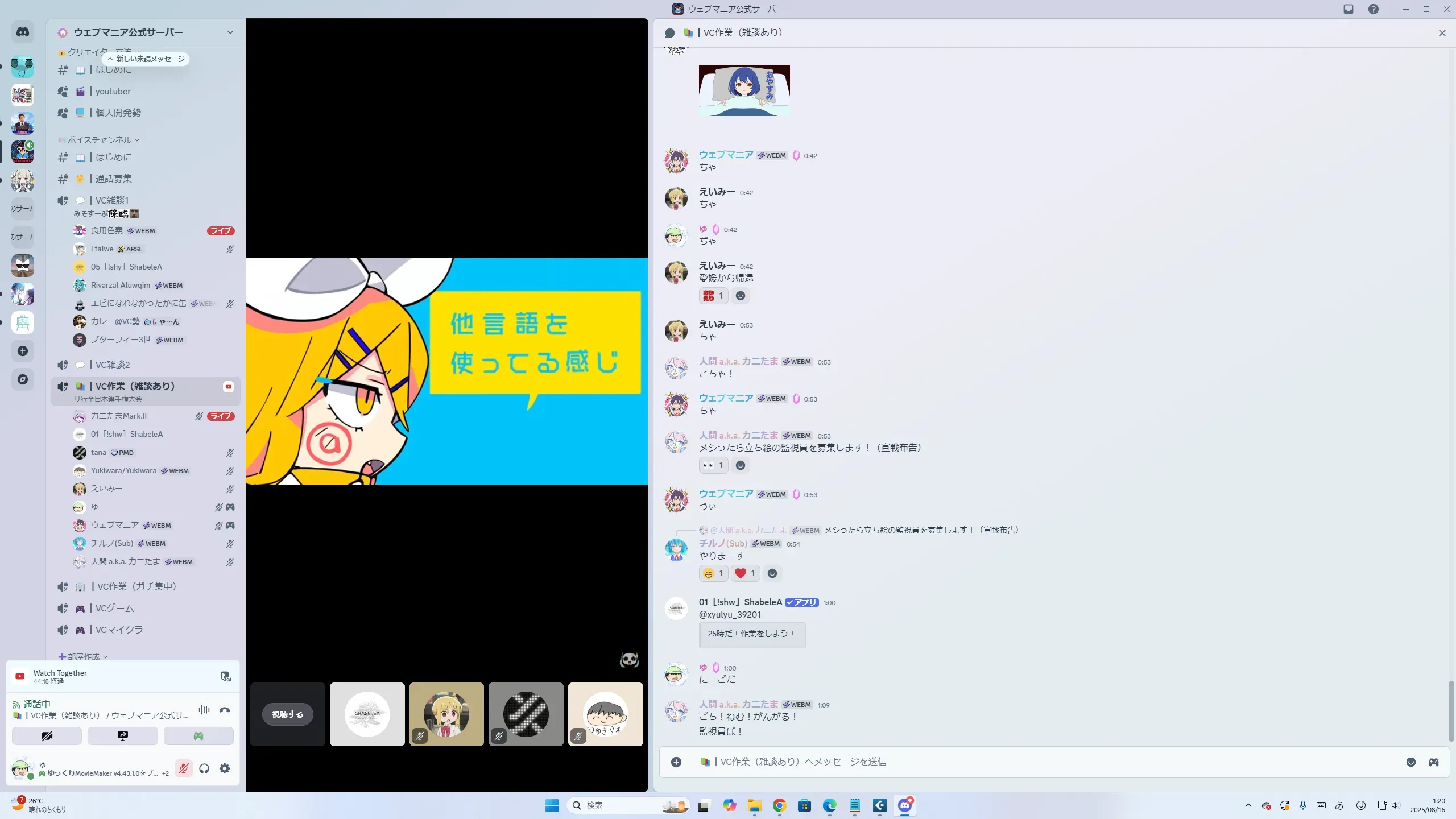The image size is (1456, 819).
Task: Jump to 新しい未読メッセージ pill
Action: tap(146, 59)
